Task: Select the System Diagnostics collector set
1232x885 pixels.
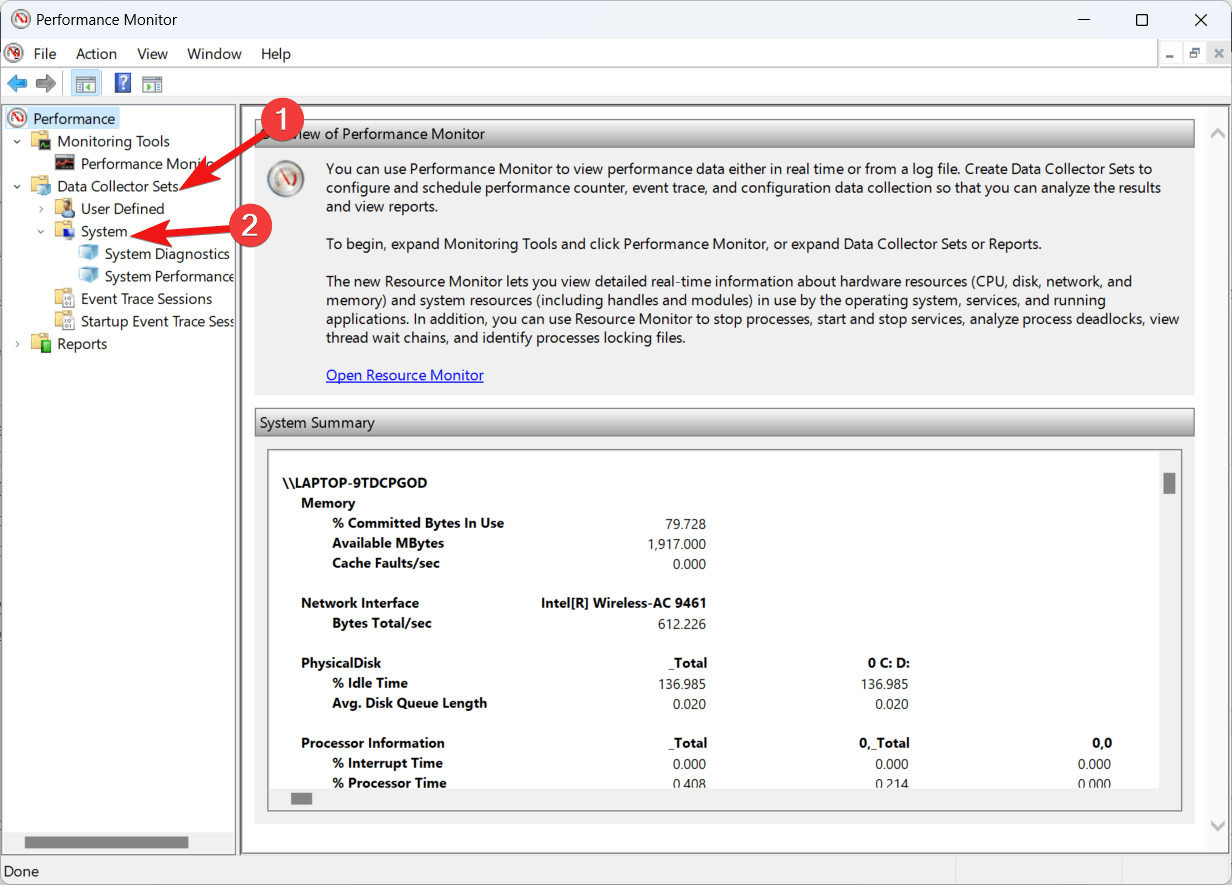Action: (x=166, y=254)
